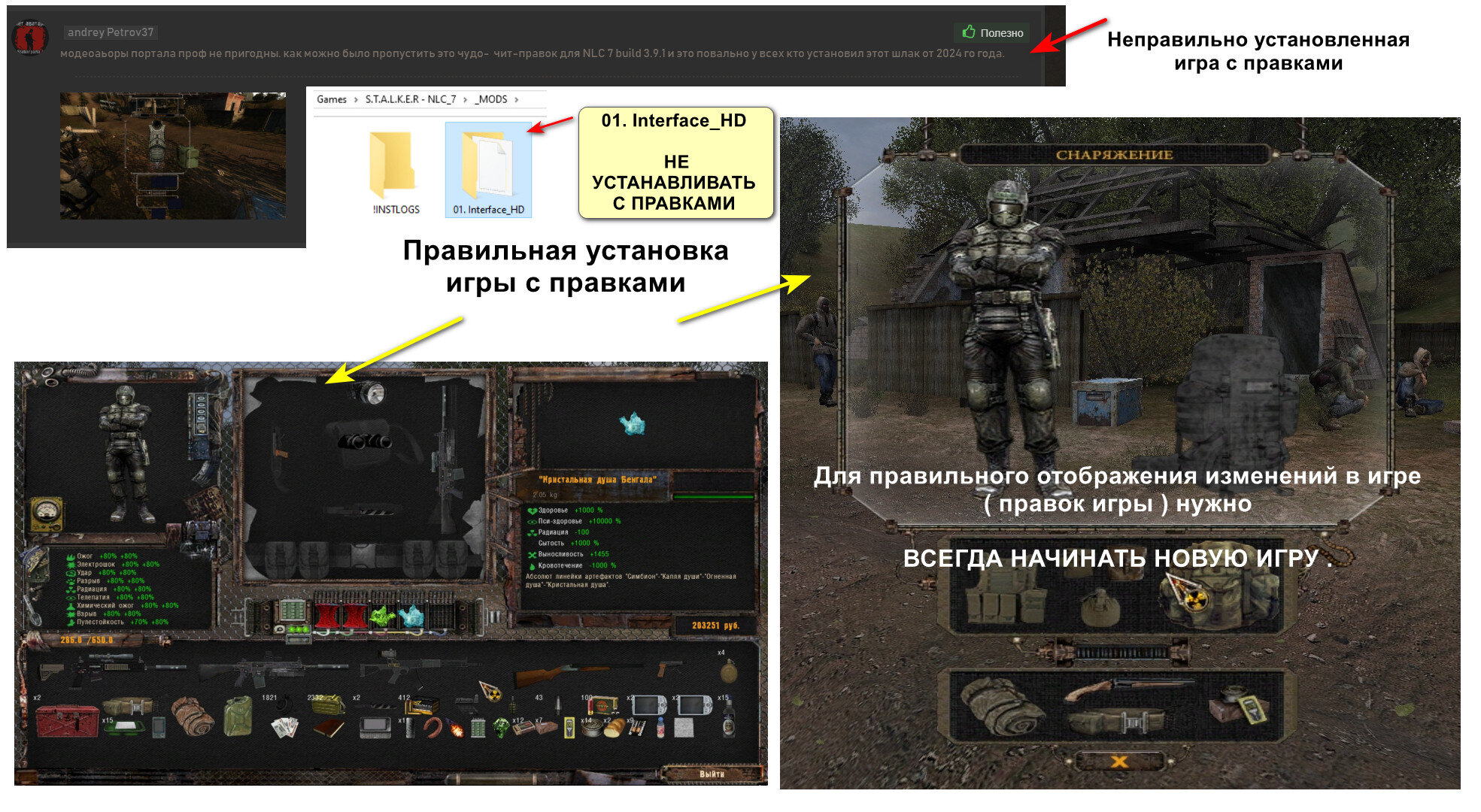This screenshot has height=812, width=1481.
Task: Expand the chevron after _MODS breadcrumb
Action: (516, 99)
